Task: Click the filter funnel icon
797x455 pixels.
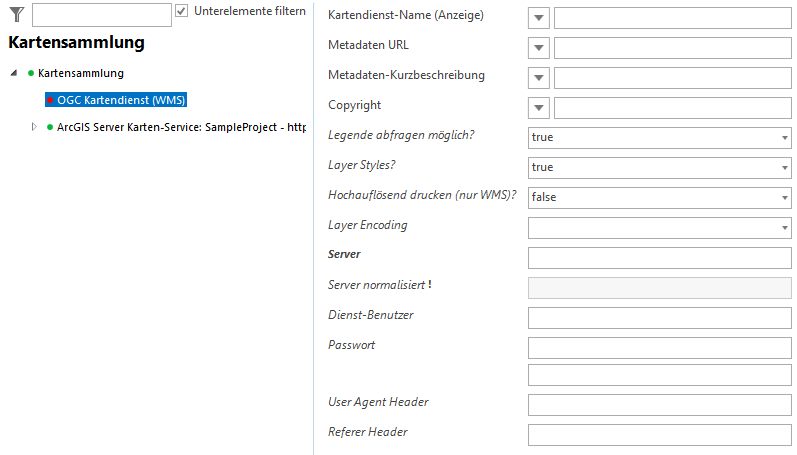Action: [16, 13]
